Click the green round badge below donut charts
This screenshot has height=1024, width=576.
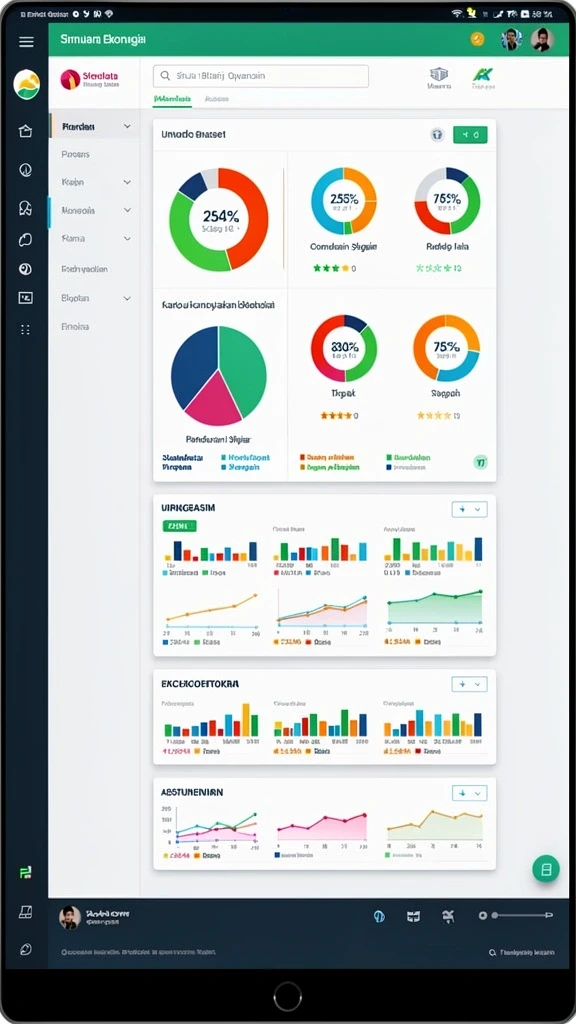481,462
